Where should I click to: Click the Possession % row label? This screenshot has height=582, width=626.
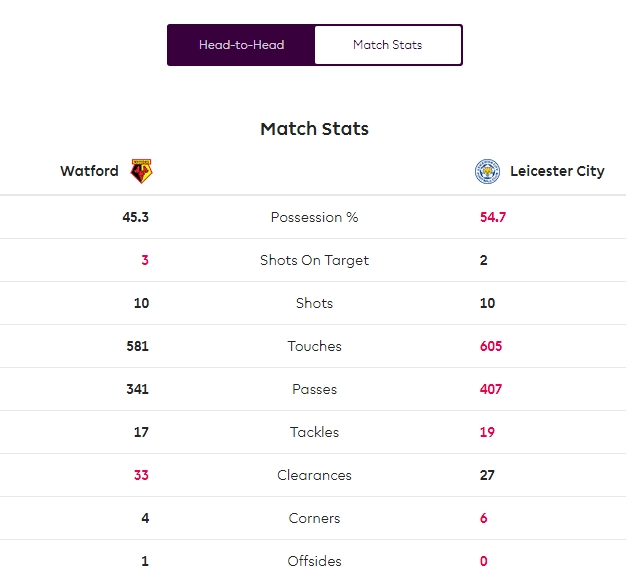coord(314,217)
